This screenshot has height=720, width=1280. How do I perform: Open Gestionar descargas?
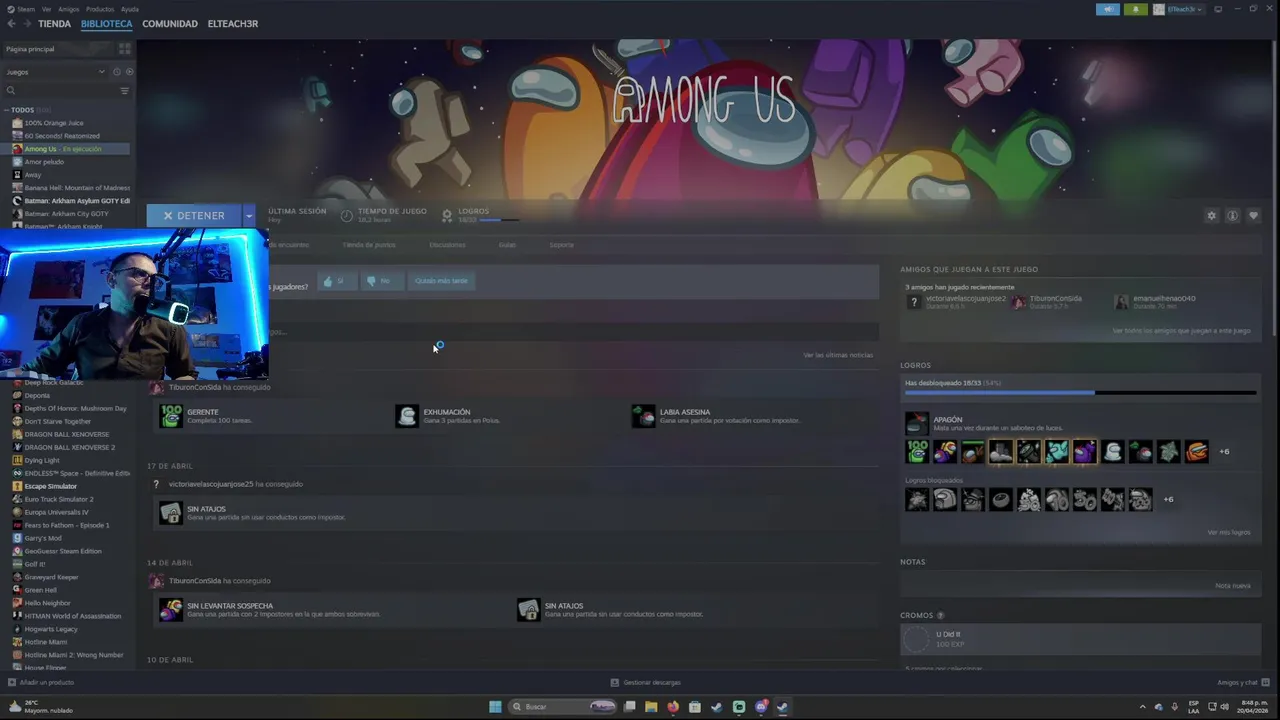point(646,682)
